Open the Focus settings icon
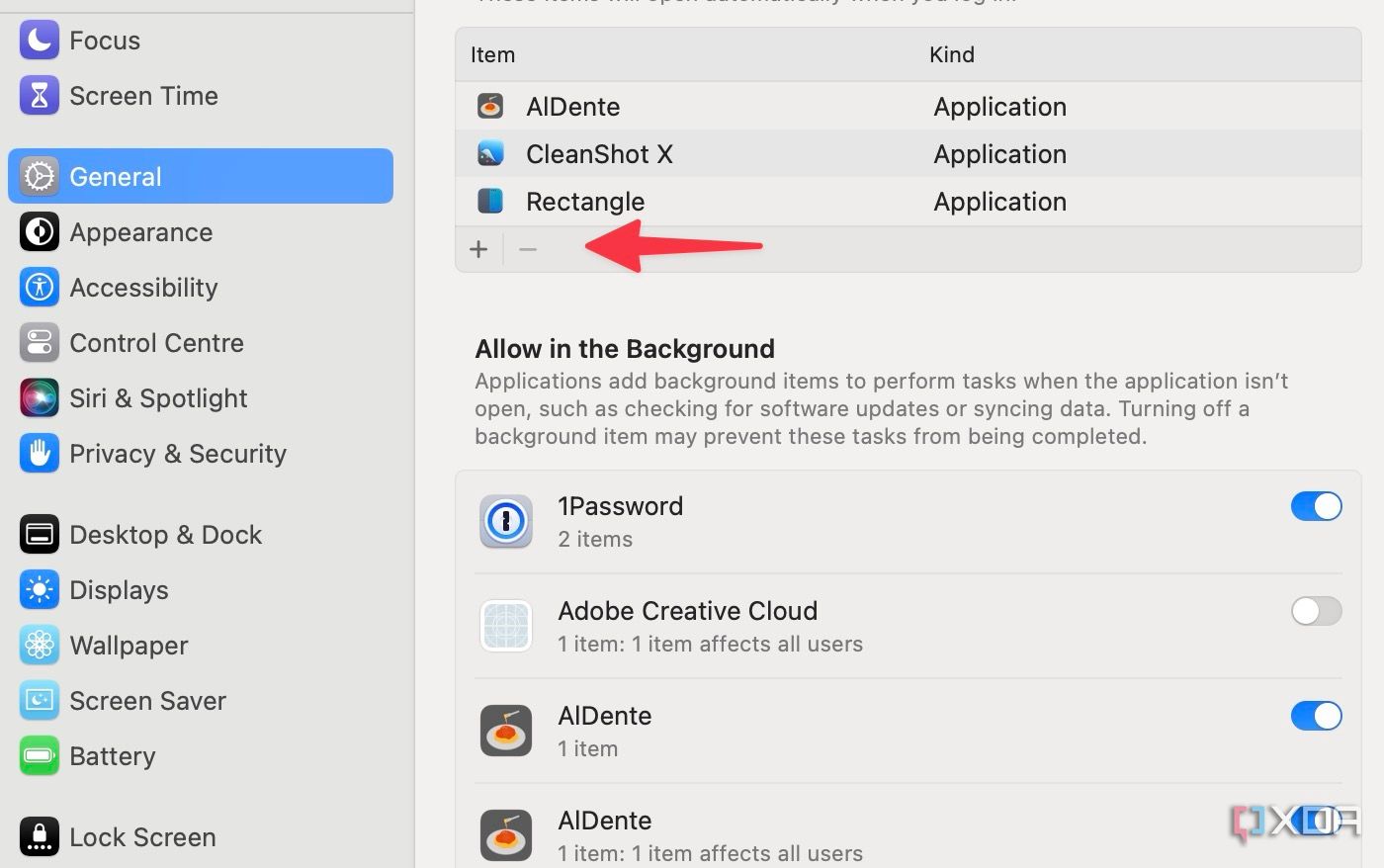1384x868 pixels. tap(40, 41)
